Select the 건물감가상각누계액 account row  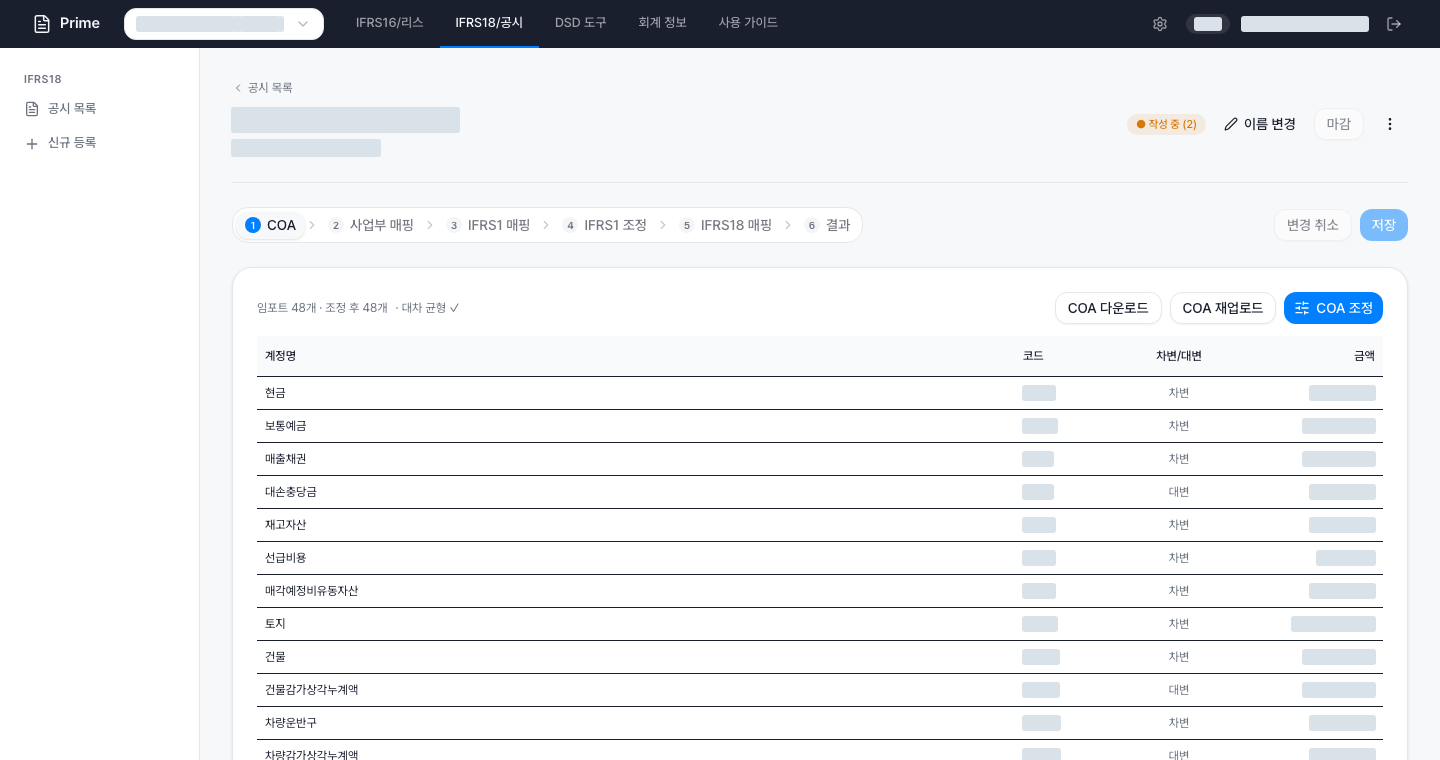click(x=820, y=690)
